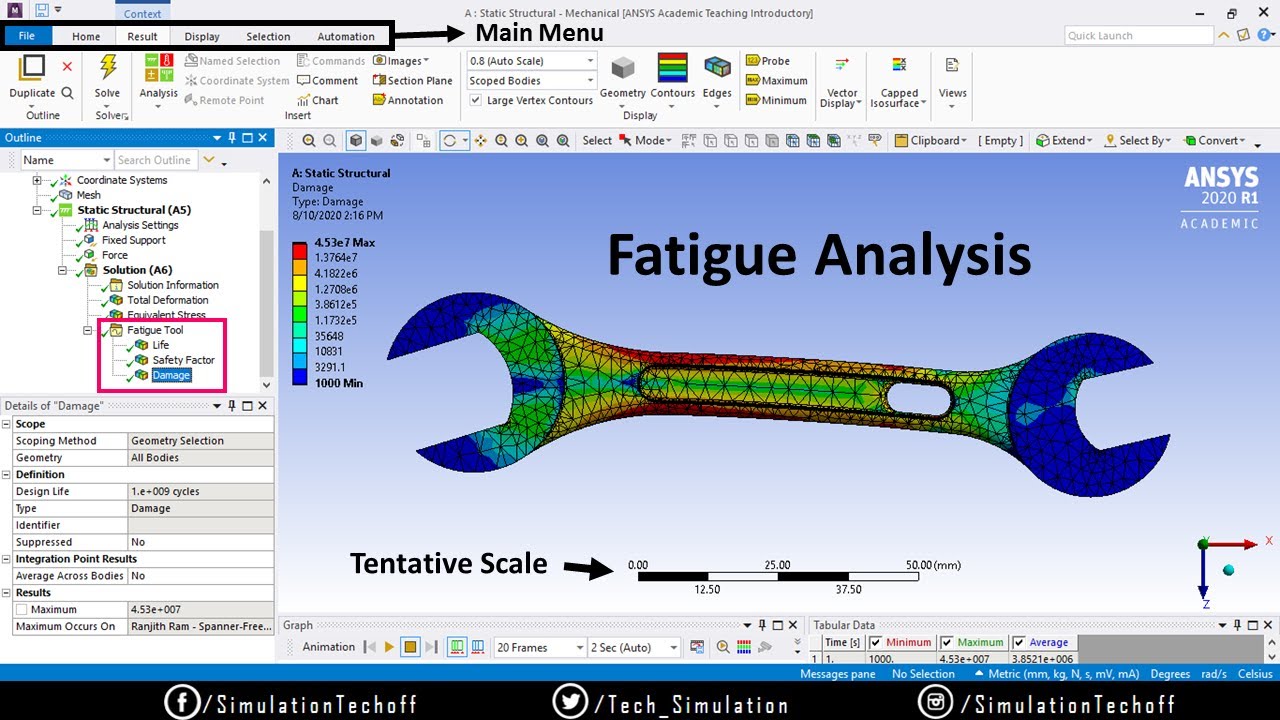
Task: Add a Section Plane
Action: [x=412, y=81]
